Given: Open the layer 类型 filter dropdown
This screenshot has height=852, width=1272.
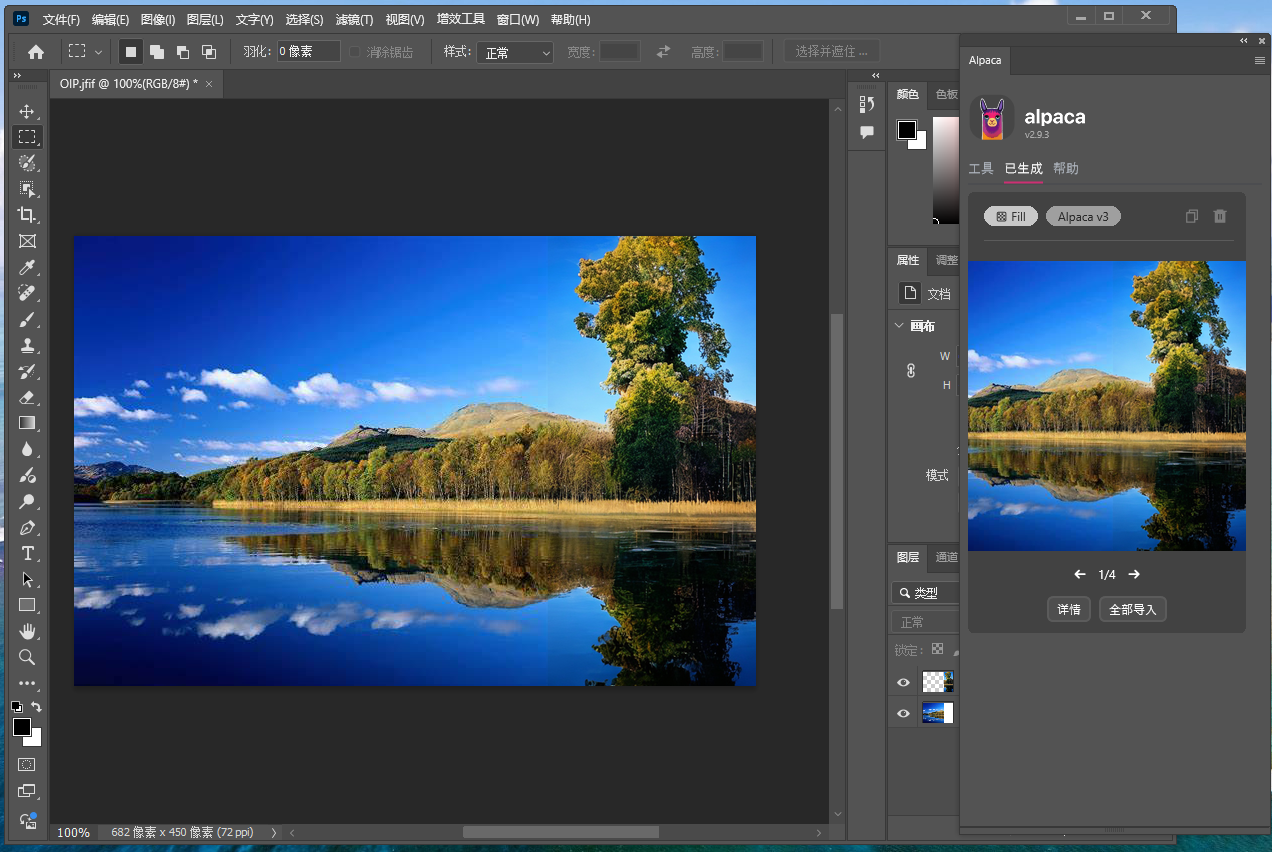Looking at the screenshot, I should click(925, 593).
